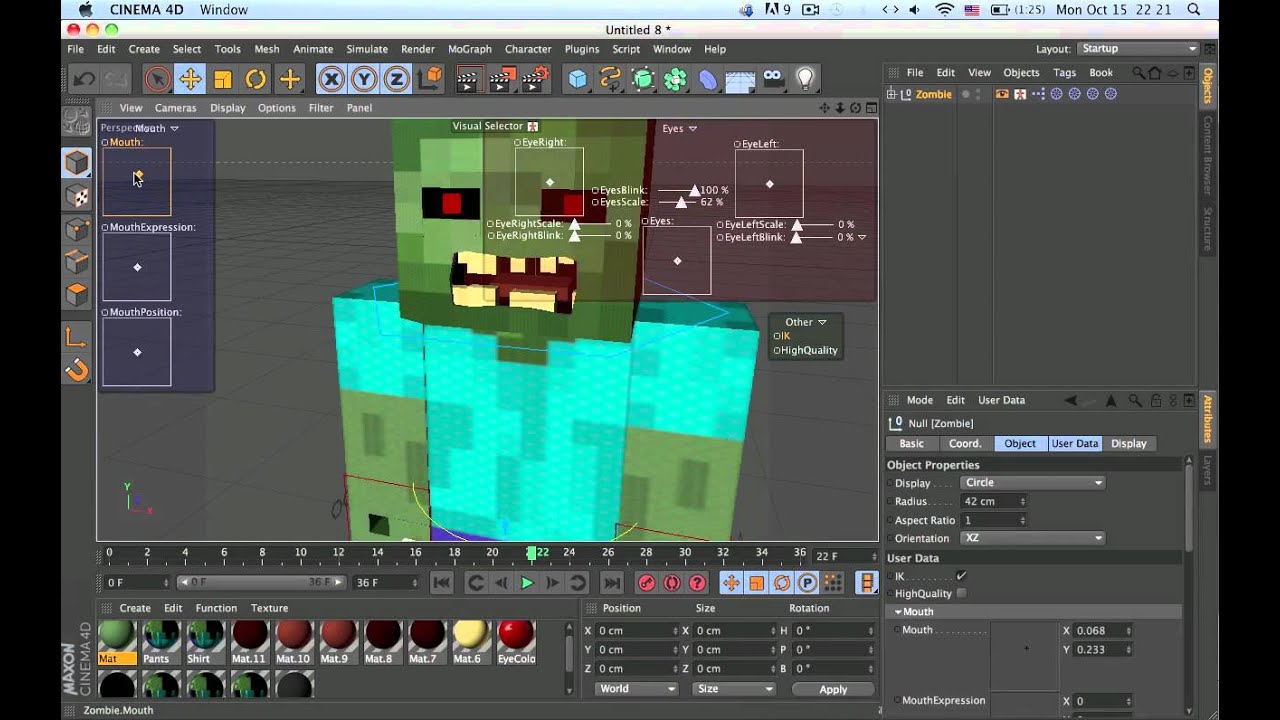Select the EyeColo red material
This screenshot has width=1280, height=720.
tap(516, 641)
